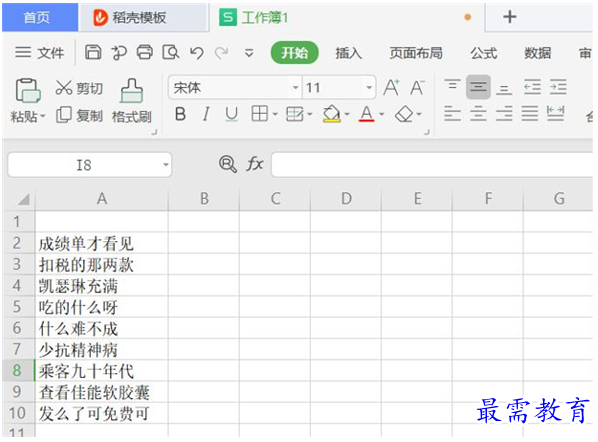The height and width of the screenshot is (442, 598).
Task: Open the 文件 menu
Action: (39, 53)
